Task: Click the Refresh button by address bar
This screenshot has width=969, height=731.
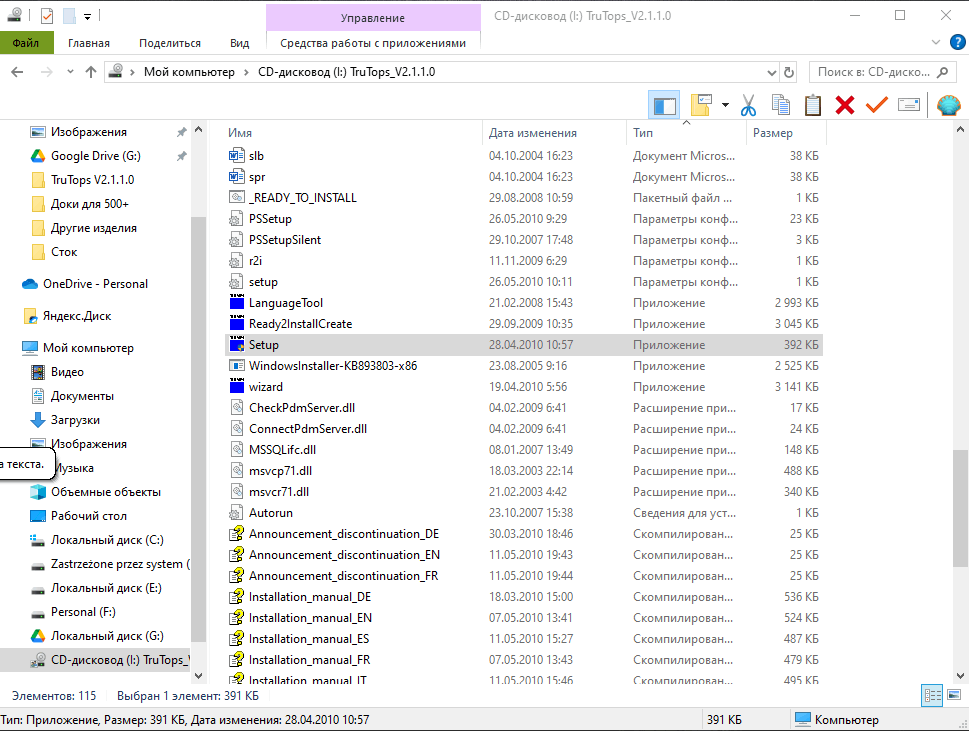Action: pyautogui.click(x=789, y=72)
